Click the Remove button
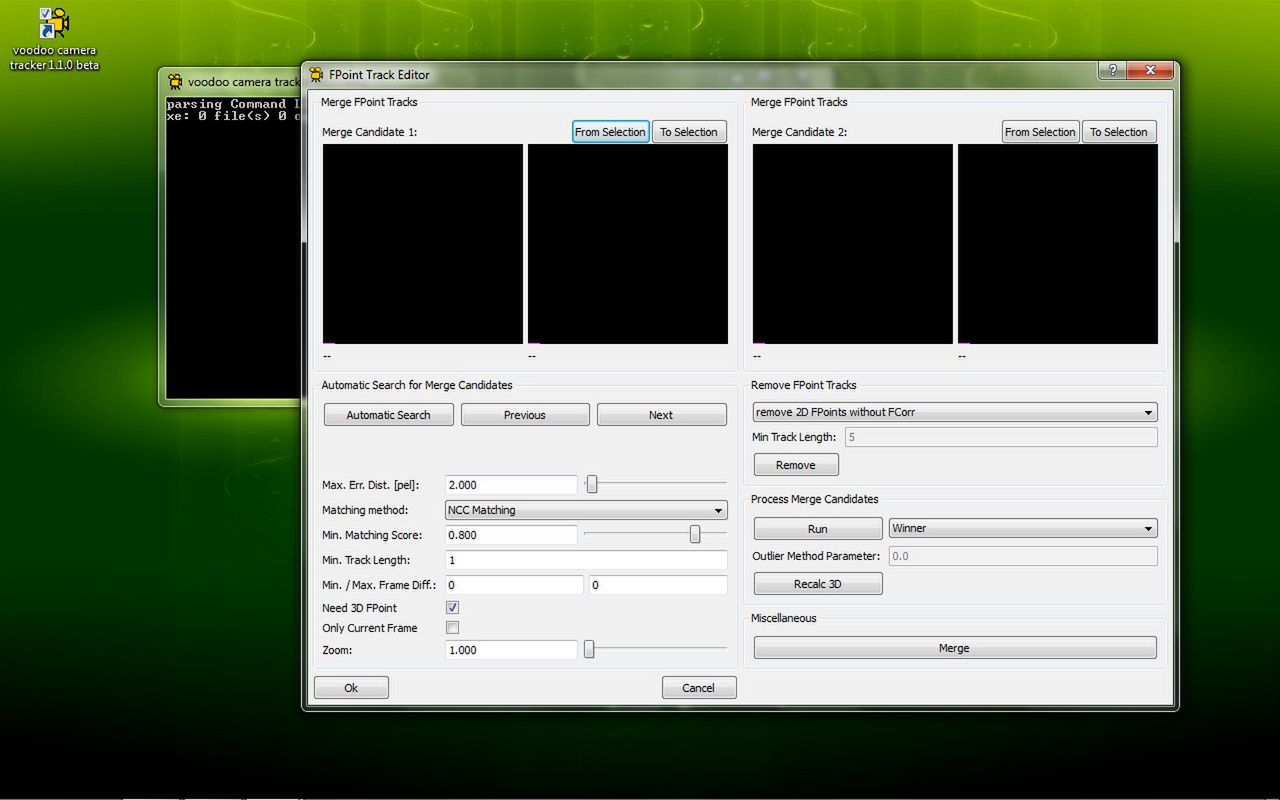This screenshot has height=800, width=1280. (796, 465)
